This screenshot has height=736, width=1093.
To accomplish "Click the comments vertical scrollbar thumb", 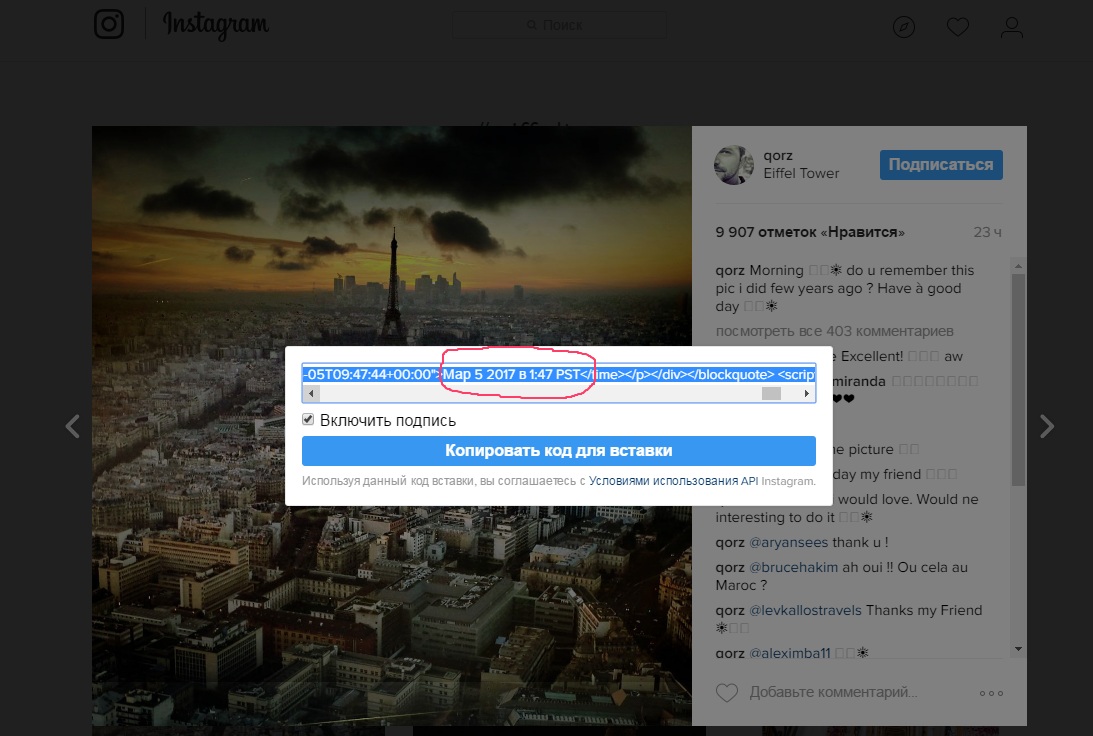I will click(x=1018, y=380).
